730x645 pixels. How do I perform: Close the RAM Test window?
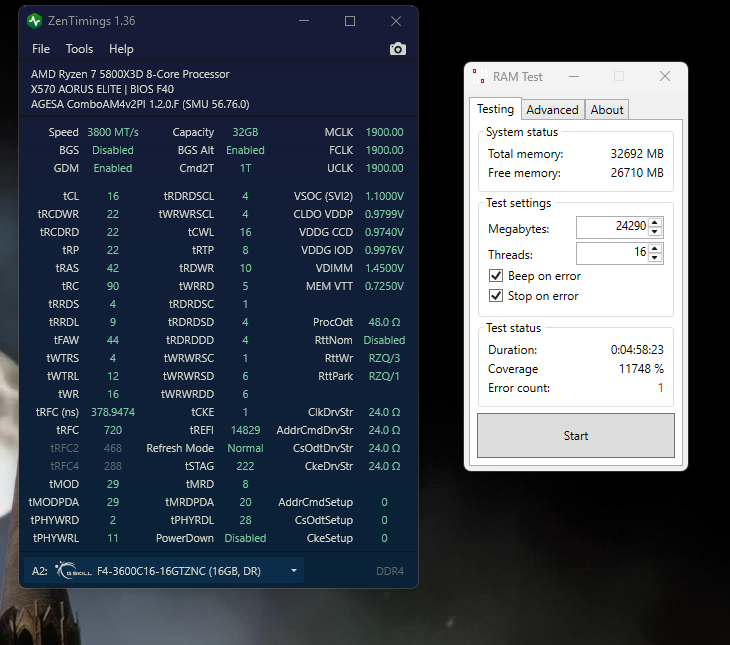click(665, 76)
